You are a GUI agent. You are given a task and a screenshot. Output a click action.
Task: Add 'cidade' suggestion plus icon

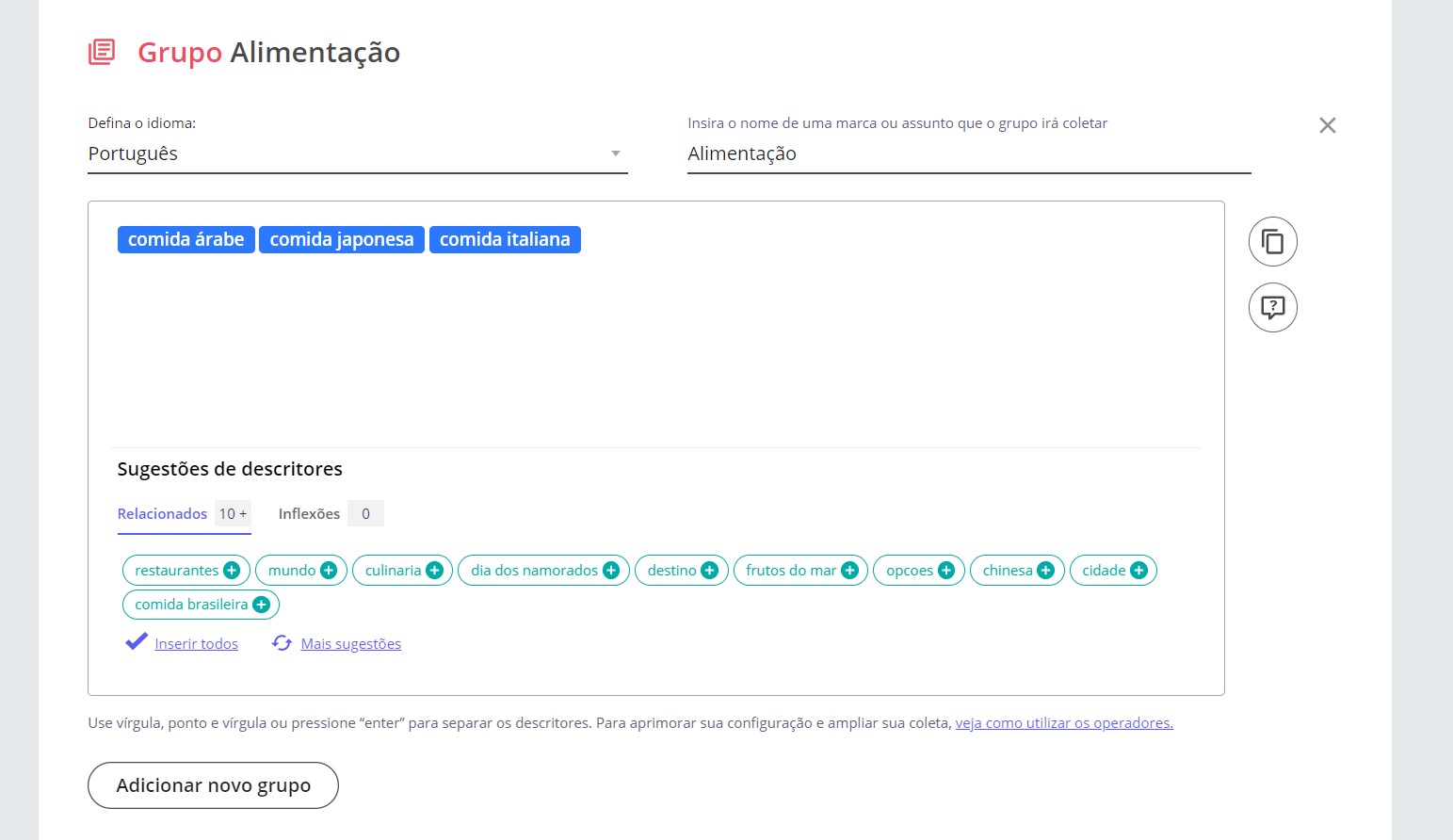point(1138,571)
